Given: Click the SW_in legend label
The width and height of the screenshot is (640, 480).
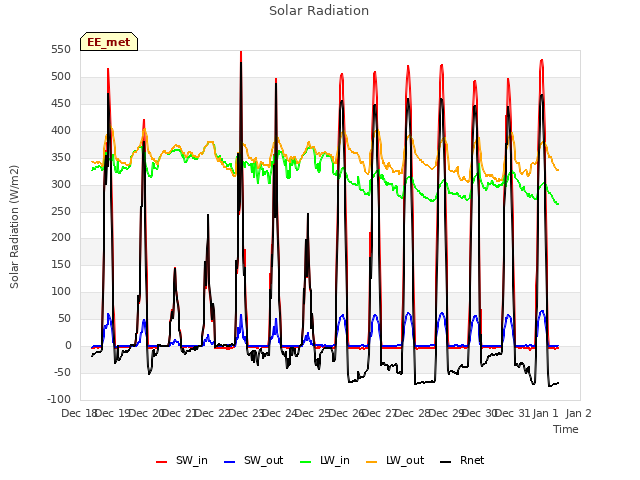Looking at the screenshot, I should click(192, 460).
